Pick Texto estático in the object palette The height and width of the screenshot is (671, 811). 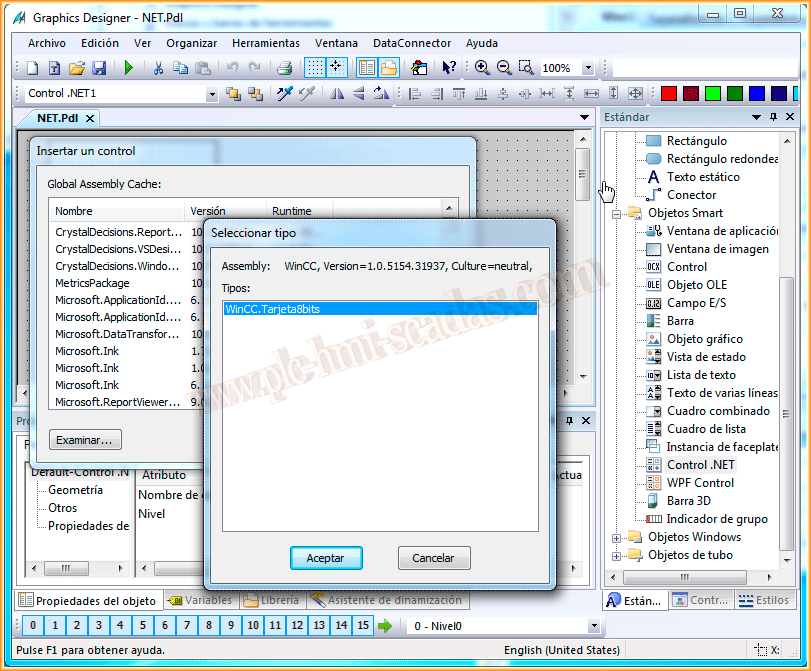[x=703, y=177]
